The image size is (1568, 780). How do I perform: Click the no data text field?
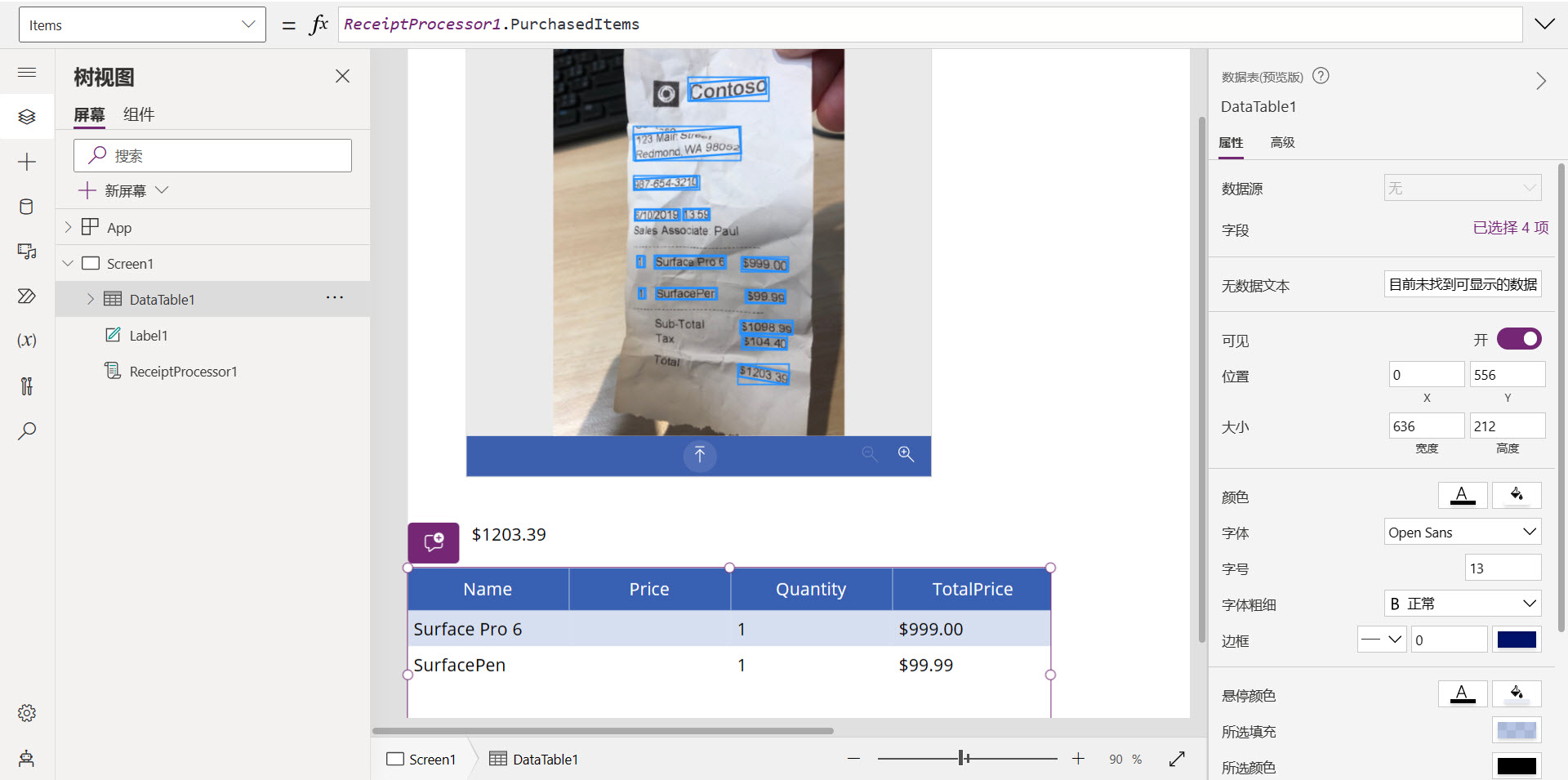pos(1463,284)
